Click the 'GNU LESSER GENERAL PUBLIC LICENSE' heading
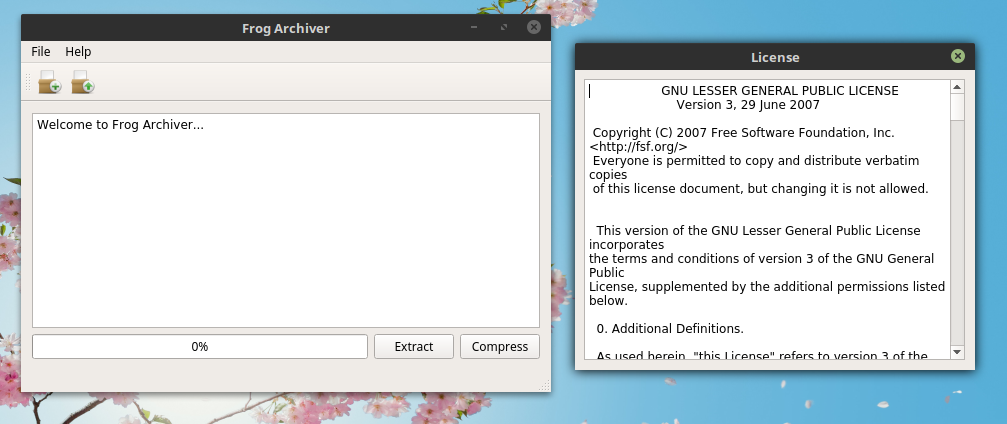 pos(780,91)
